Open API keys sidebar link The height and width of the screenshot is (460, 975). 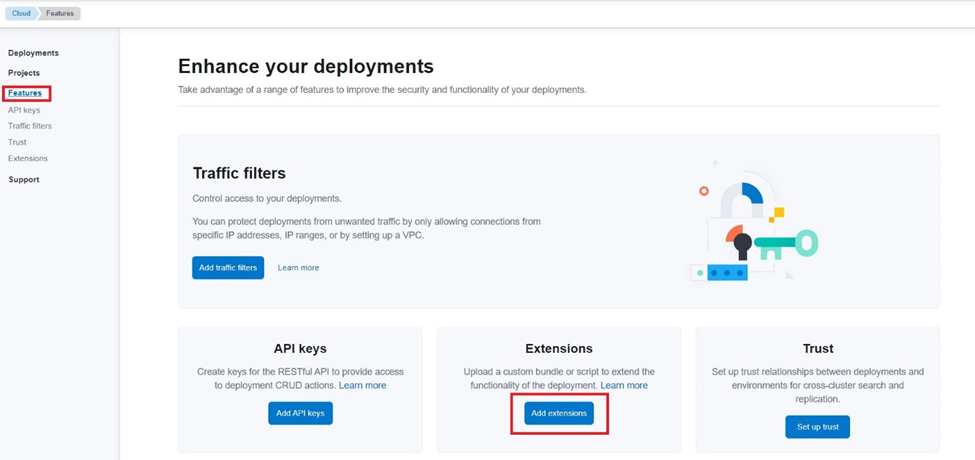coord(24,110)
